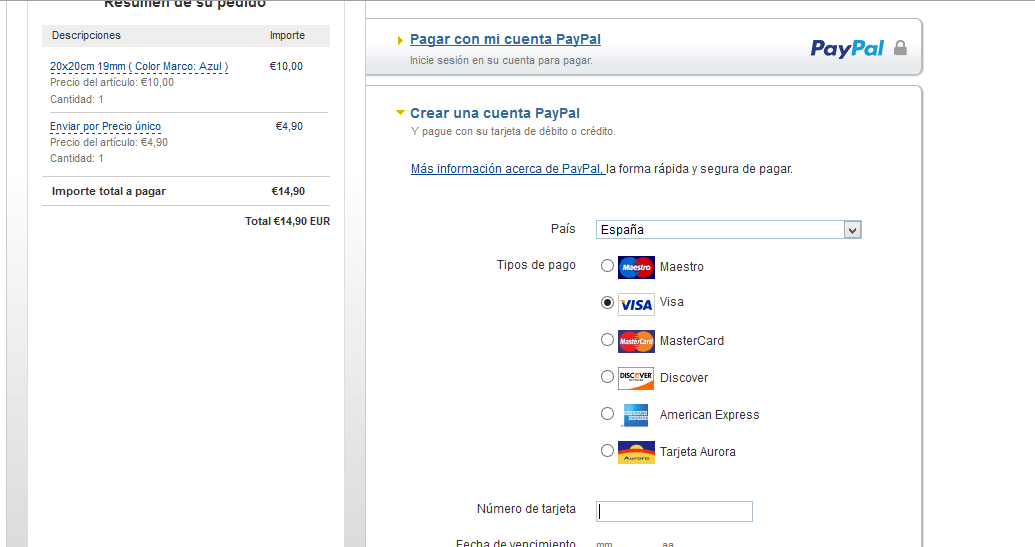Click the Tipos de pago label
1035x547 pixels.
[x=536, y=265]
